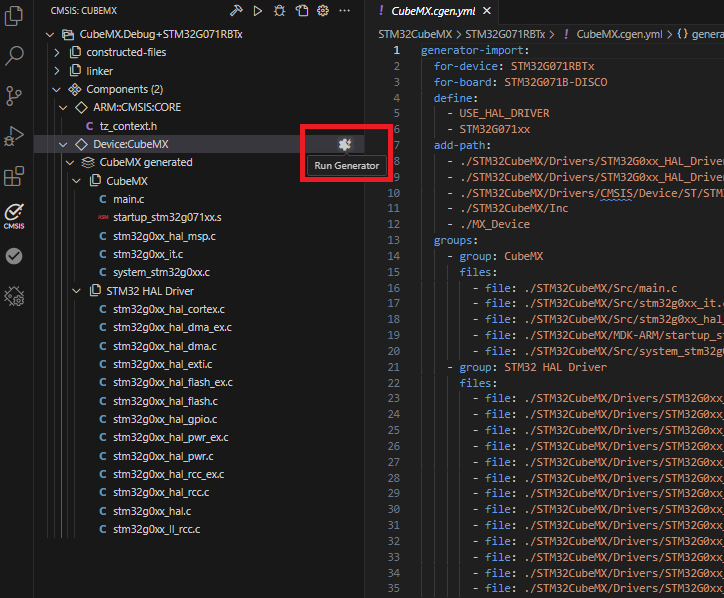Viewport: 724px width, 598px height.
Task: Open the Search view in activity bar
Action: tap(14, 55)
